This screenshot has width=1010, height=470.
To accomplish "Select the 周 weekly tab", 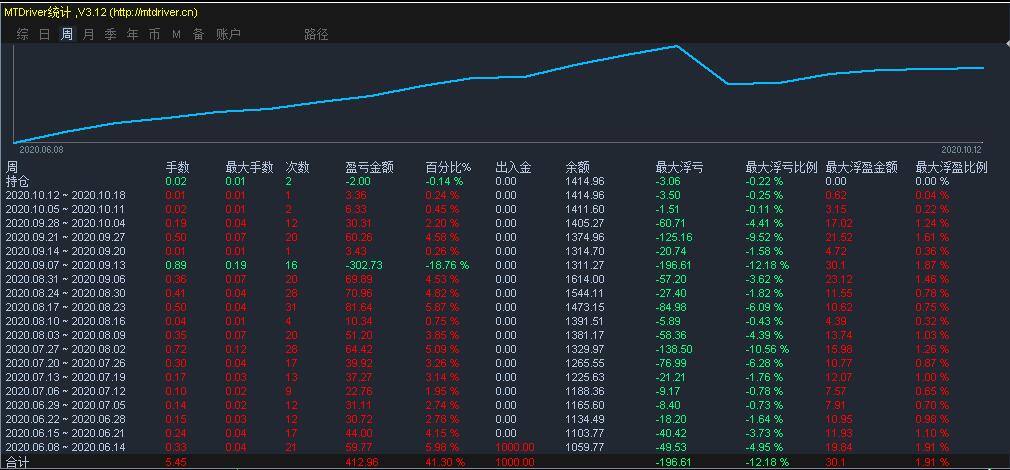I will tap(66, 35).
